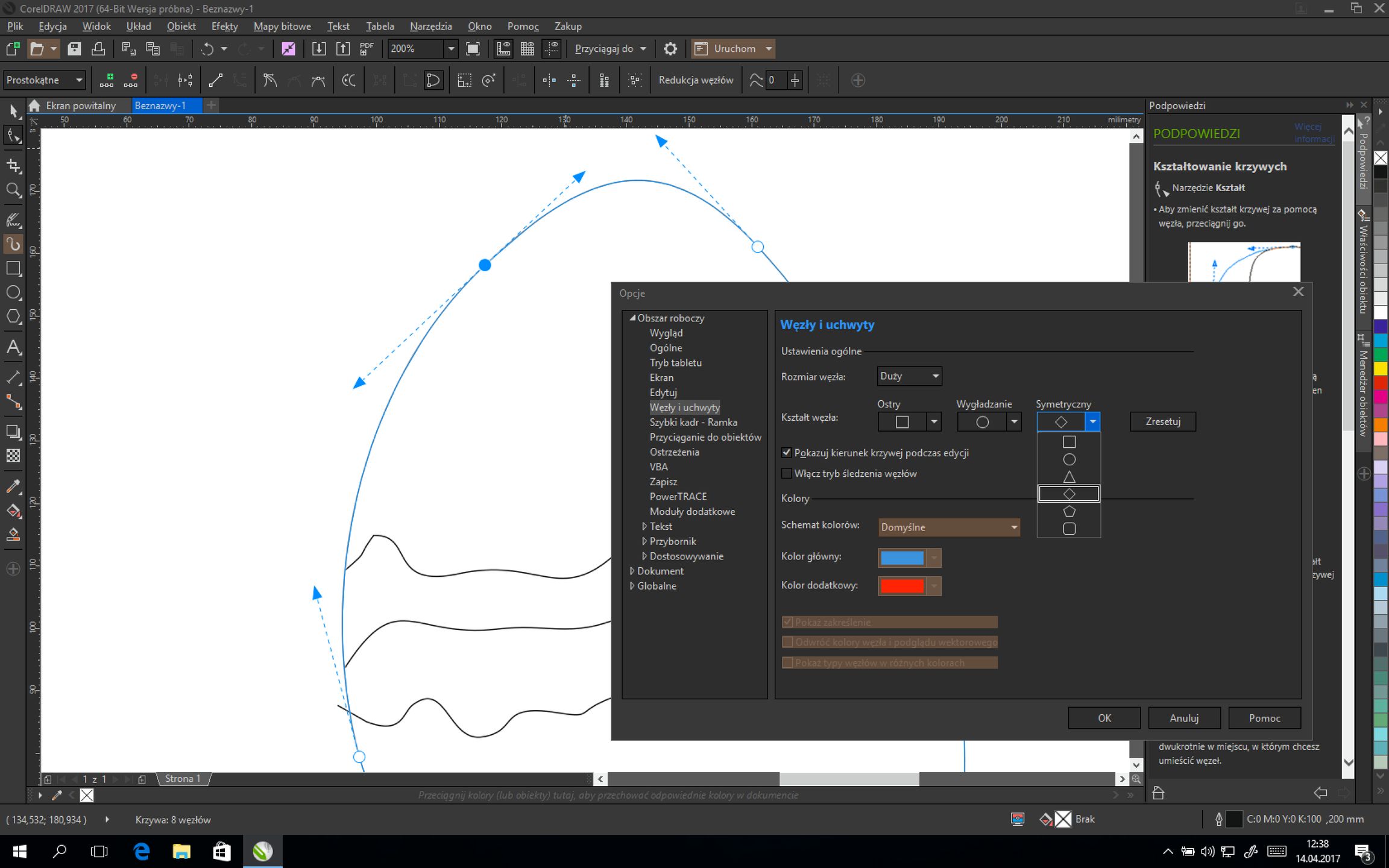The height and width of the screenshot is (868, 1389).
Task: Uncheck Pokazuj kierunek krzywej podczas edycji
Action: point(786,453)
